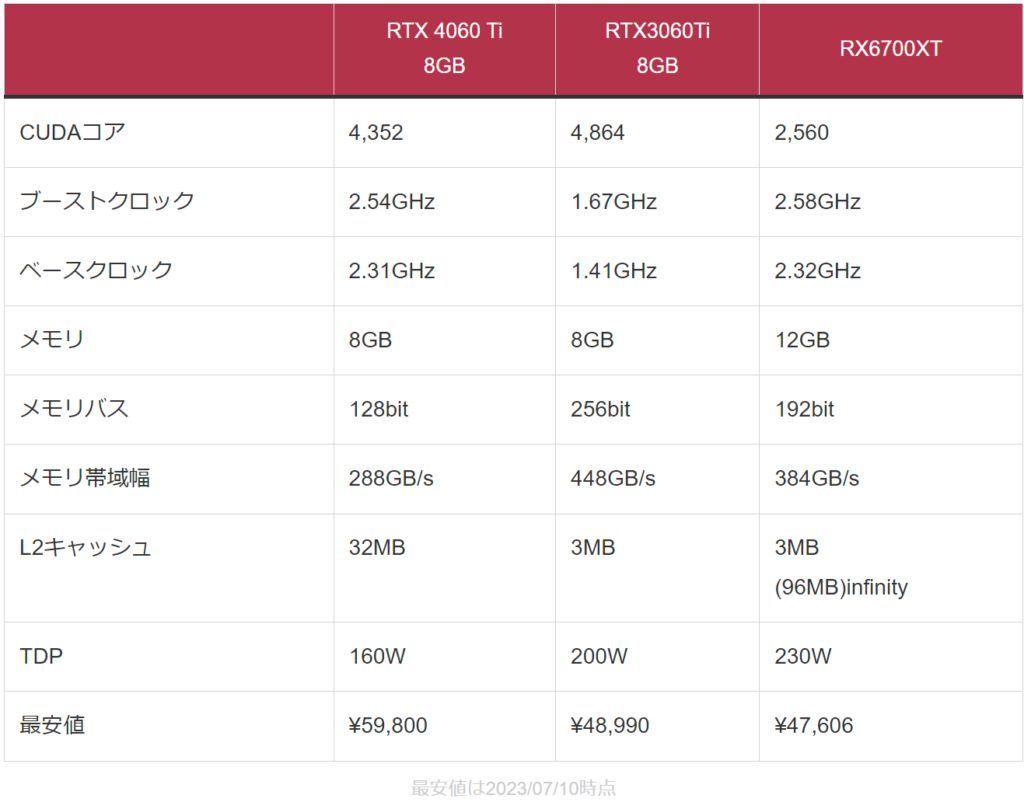This screenshot has height=809, width=1024.
Task: Click the 4,352 CUDA core value
Action: point(376,132)
